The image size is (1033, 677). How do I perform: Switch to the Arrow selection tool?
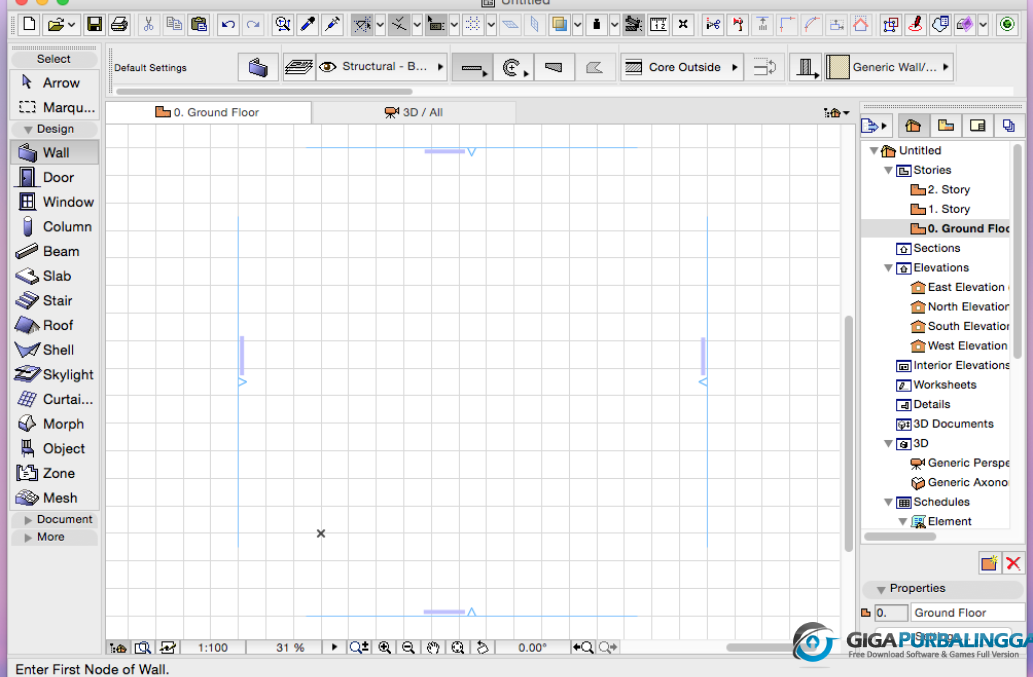coord(55,83)
